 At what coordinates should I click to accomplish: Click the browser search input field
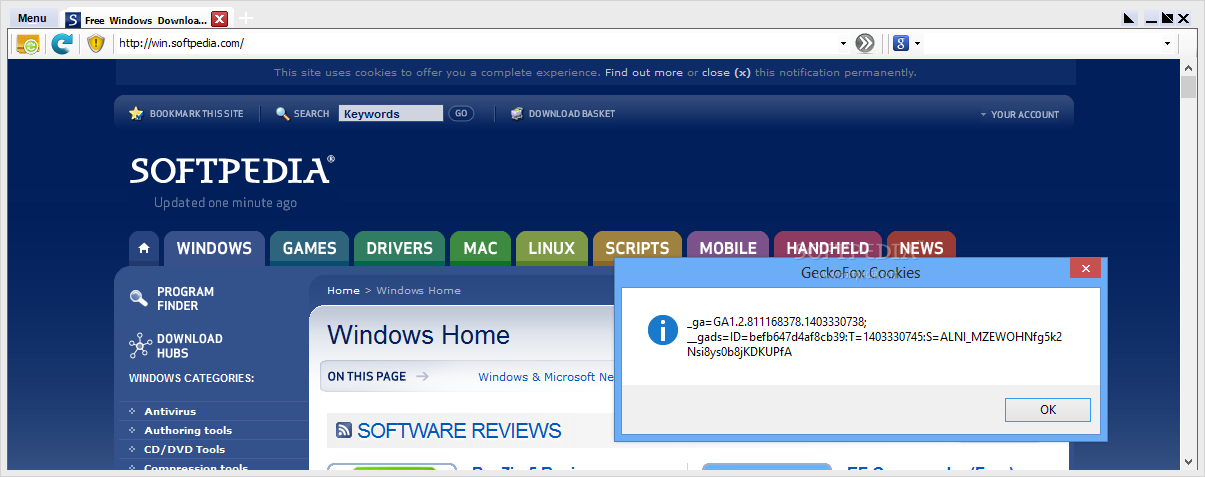[1041, 43]
